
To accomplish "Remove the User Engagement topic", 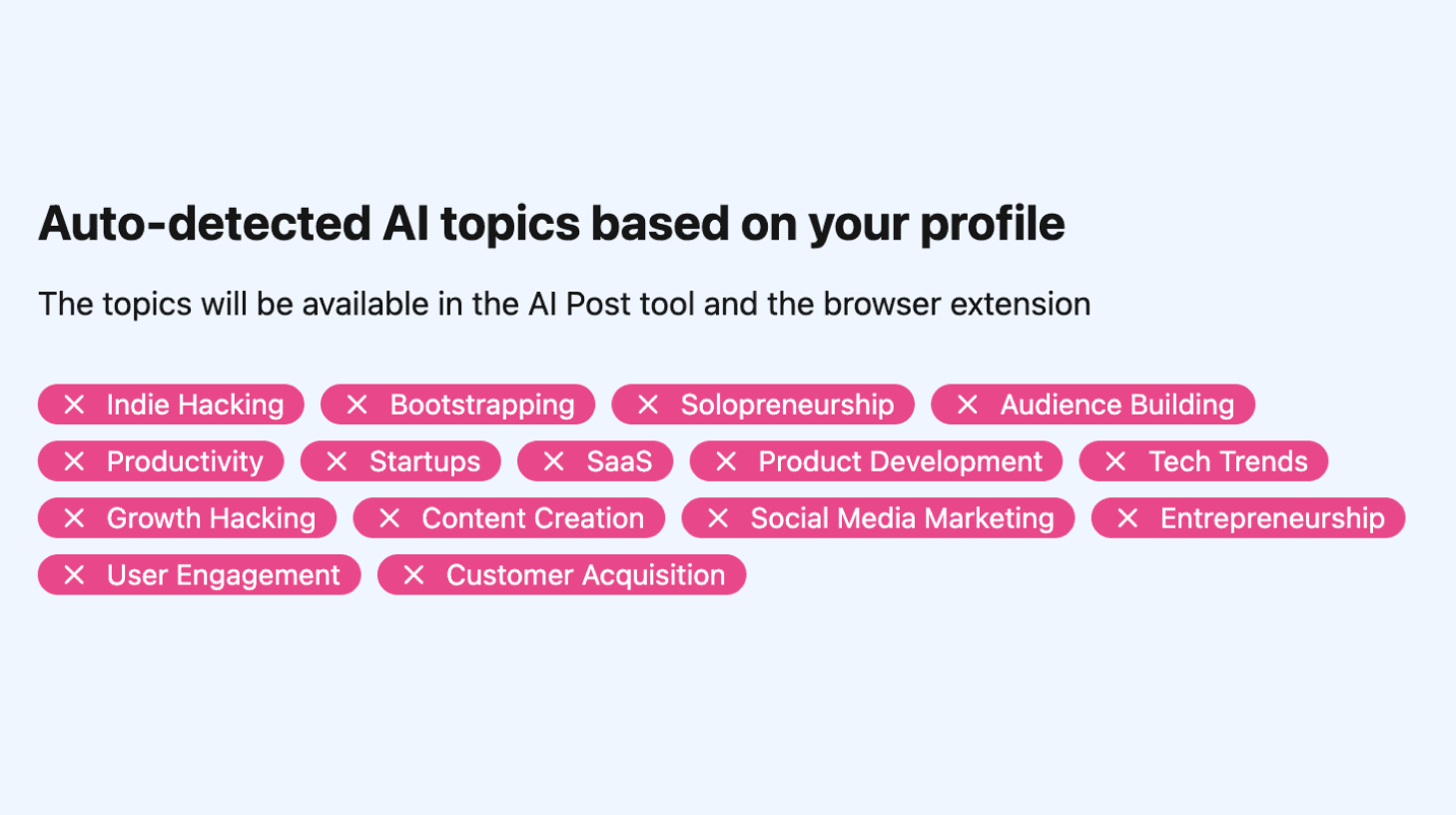I will pos(74,575).
